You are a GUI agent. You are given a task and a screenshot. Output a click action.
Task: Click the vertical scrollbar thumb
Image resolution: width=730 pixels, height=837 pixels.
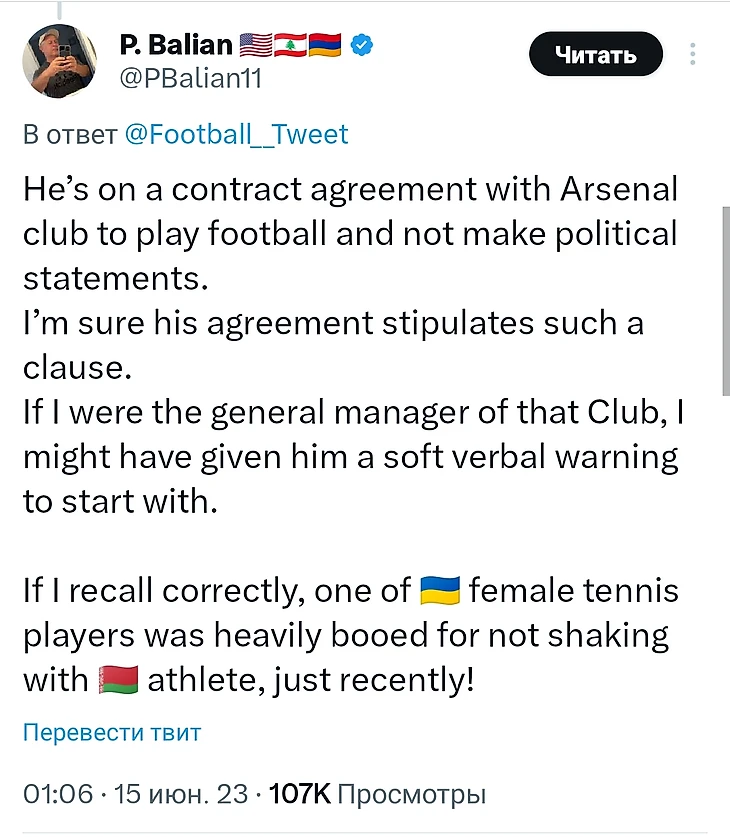[724, 300]
